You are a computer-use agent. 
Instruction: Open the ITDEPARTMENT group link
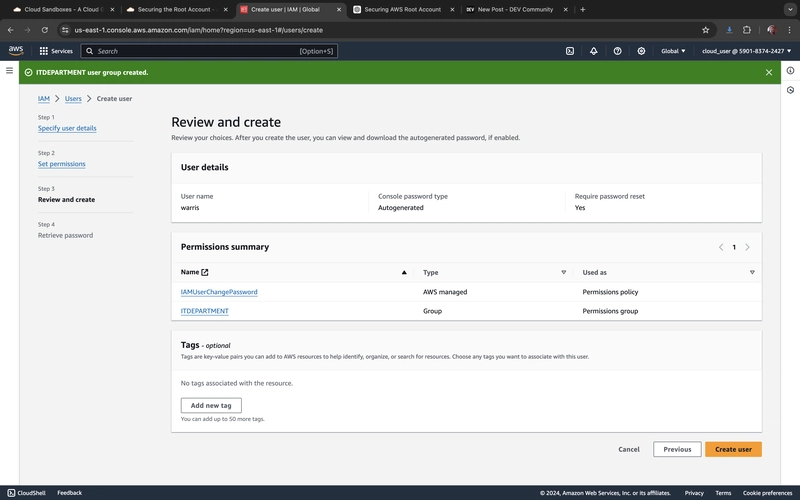click(205, 311)
